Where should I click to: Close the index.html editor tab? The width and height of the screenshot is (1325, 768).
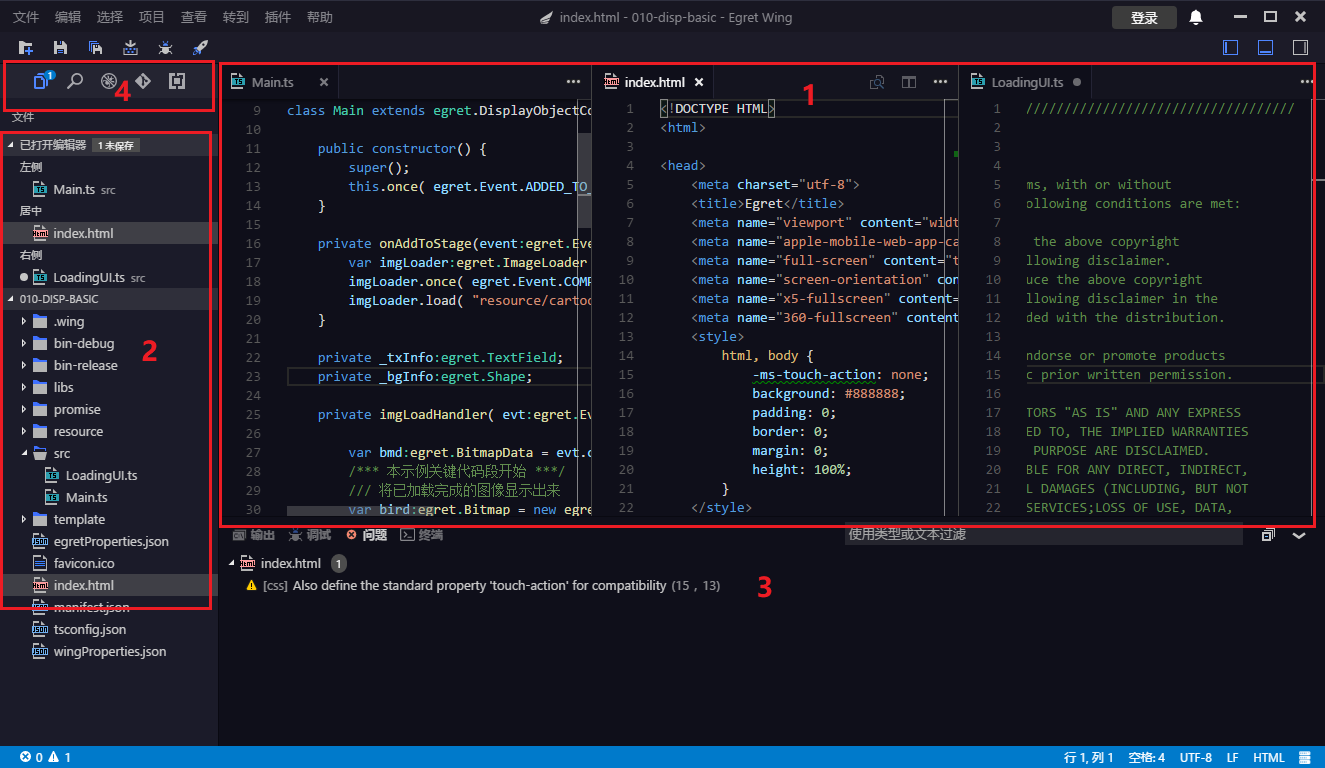699,82
